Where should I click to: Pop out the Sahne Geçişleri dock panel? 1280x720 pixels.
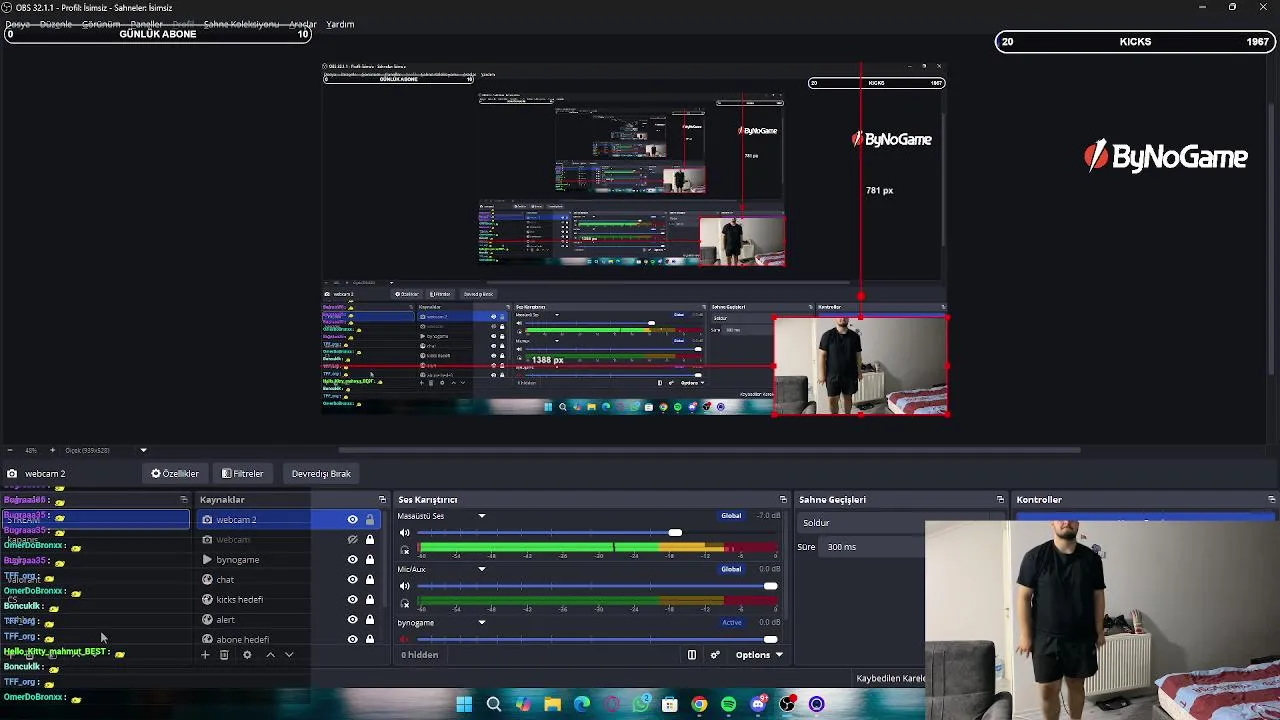click(1000, 500)
